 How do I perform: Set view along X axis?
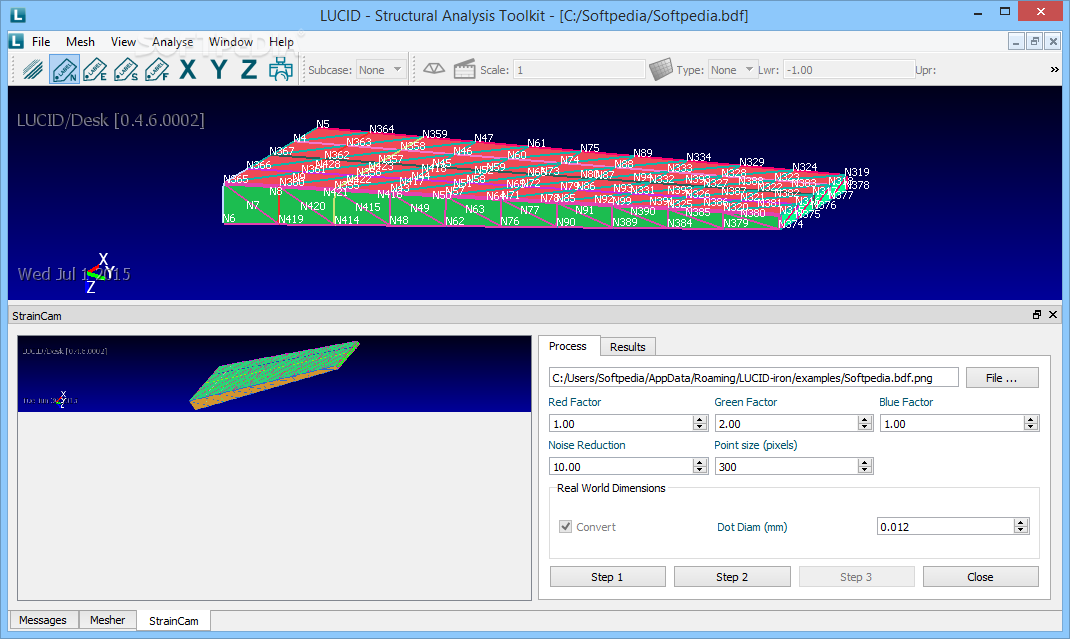188,70
